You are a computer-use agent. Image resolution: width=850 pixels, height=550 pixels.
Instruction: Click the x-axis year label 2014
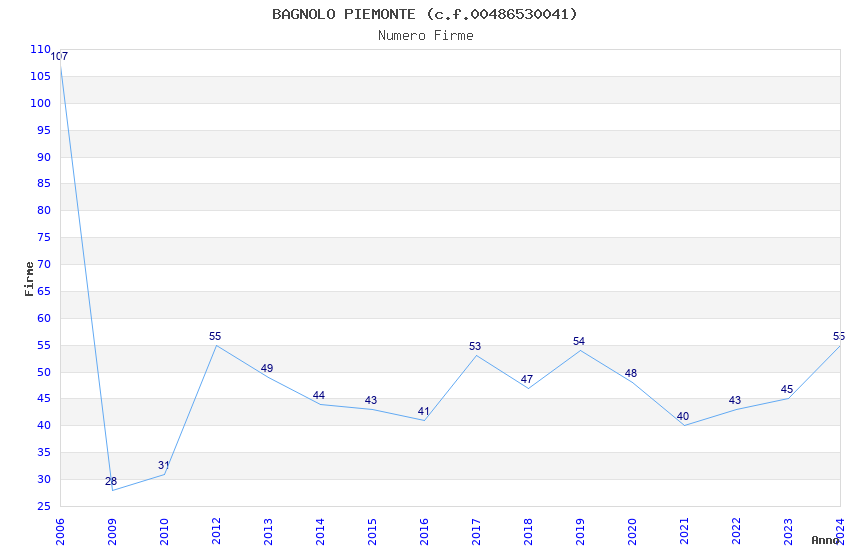point(320,532)
